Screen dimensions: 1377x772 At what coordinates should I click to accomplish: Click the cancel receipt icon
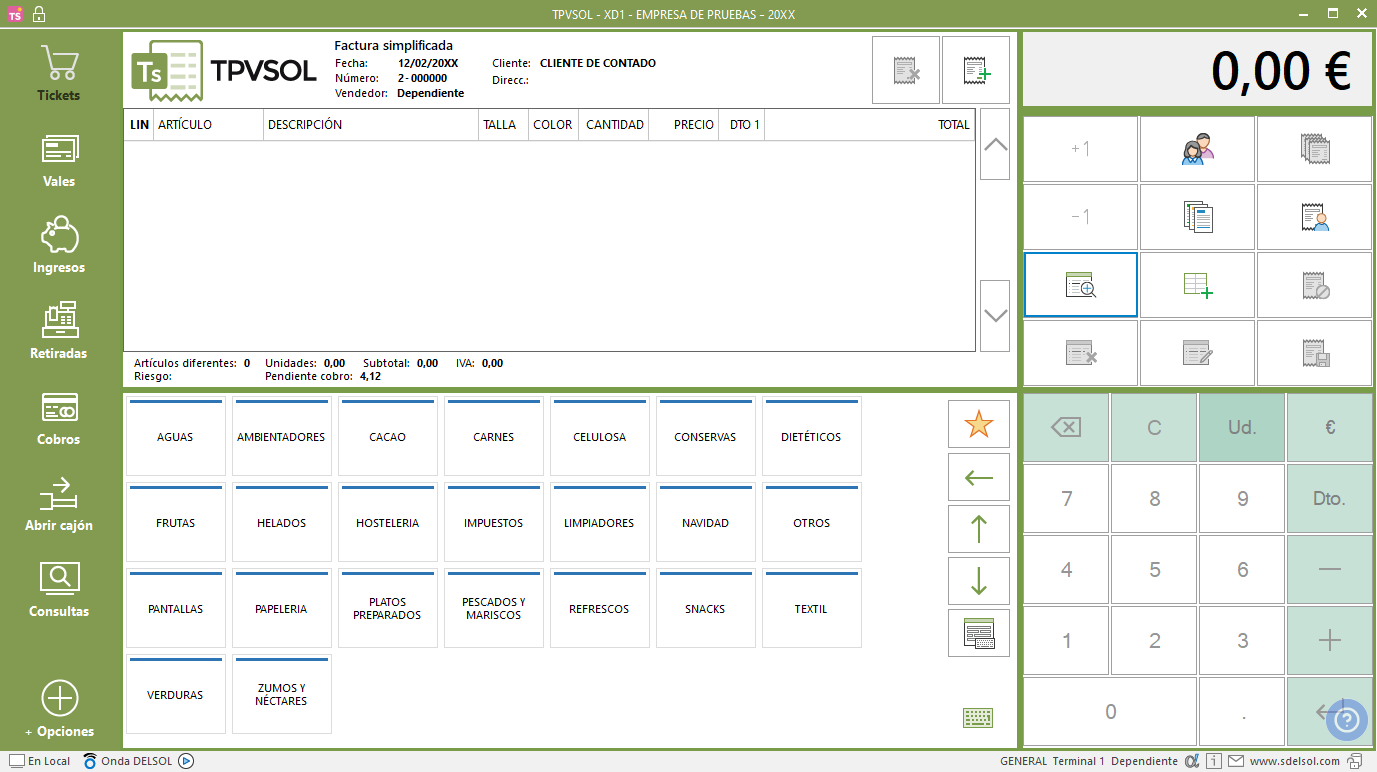pos(1314,285)
